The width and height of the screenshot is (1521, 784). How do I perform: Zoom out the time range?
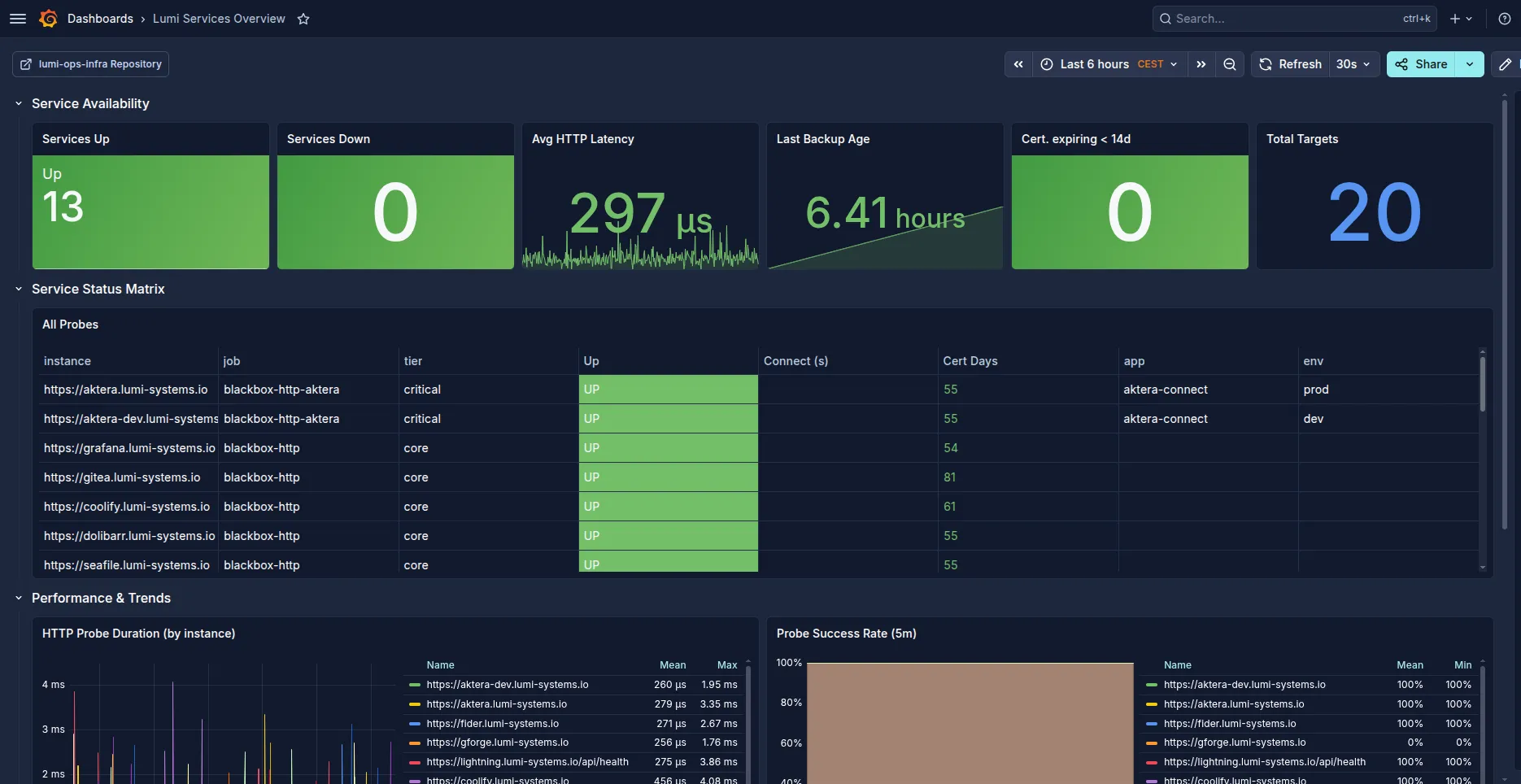(1230, 64)
